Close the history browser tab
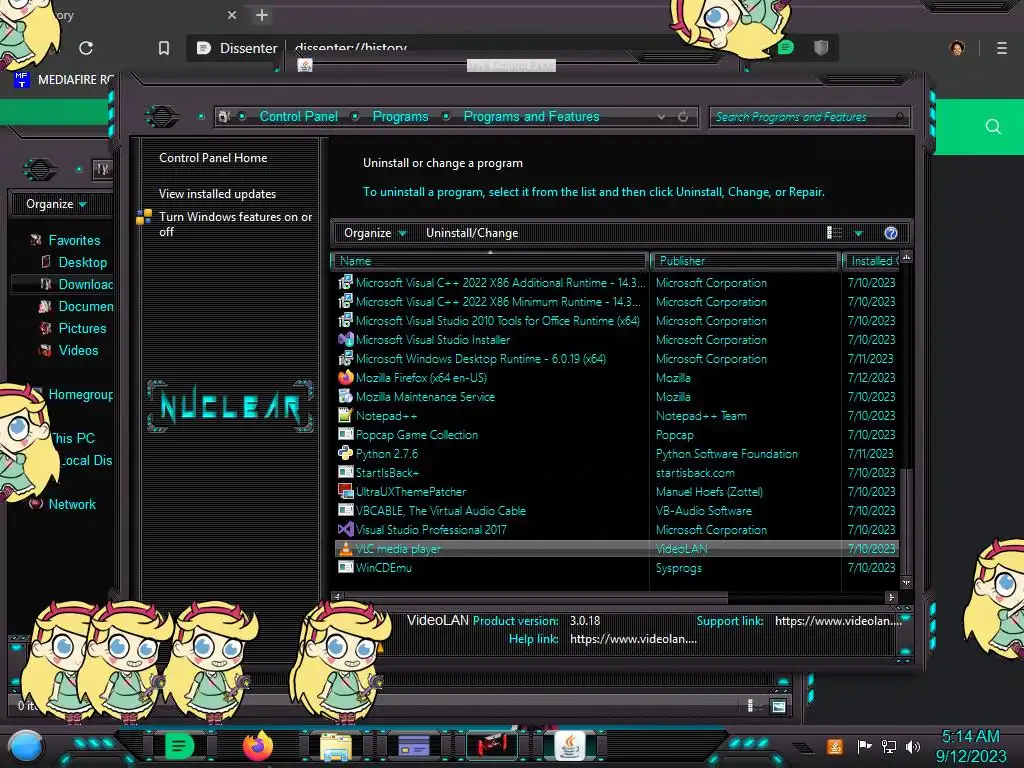This screenshot has width=1024, height=768. coord(232,15)
